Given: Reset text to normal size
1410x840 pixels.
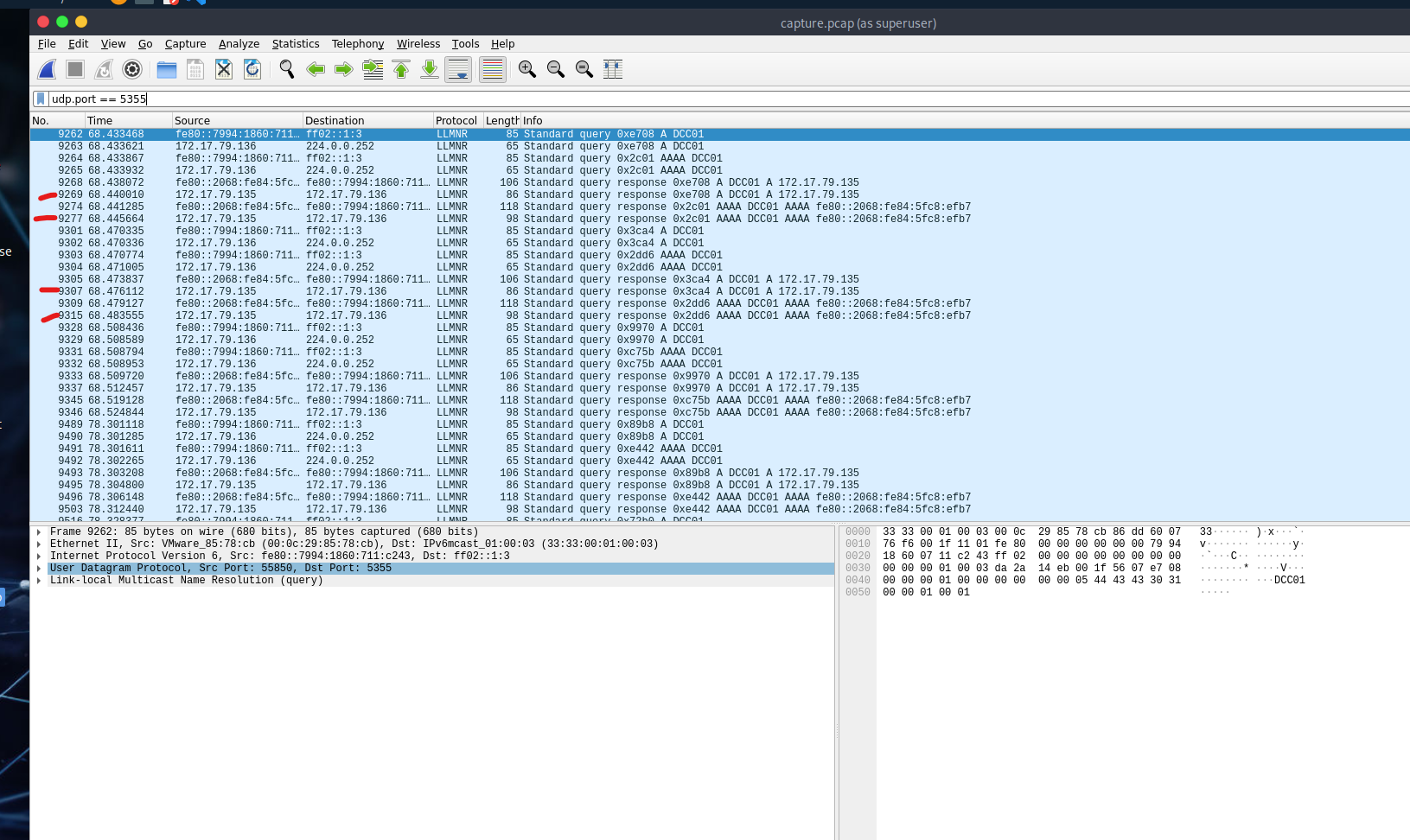Looking at the screenshot, I should point(584,69).
